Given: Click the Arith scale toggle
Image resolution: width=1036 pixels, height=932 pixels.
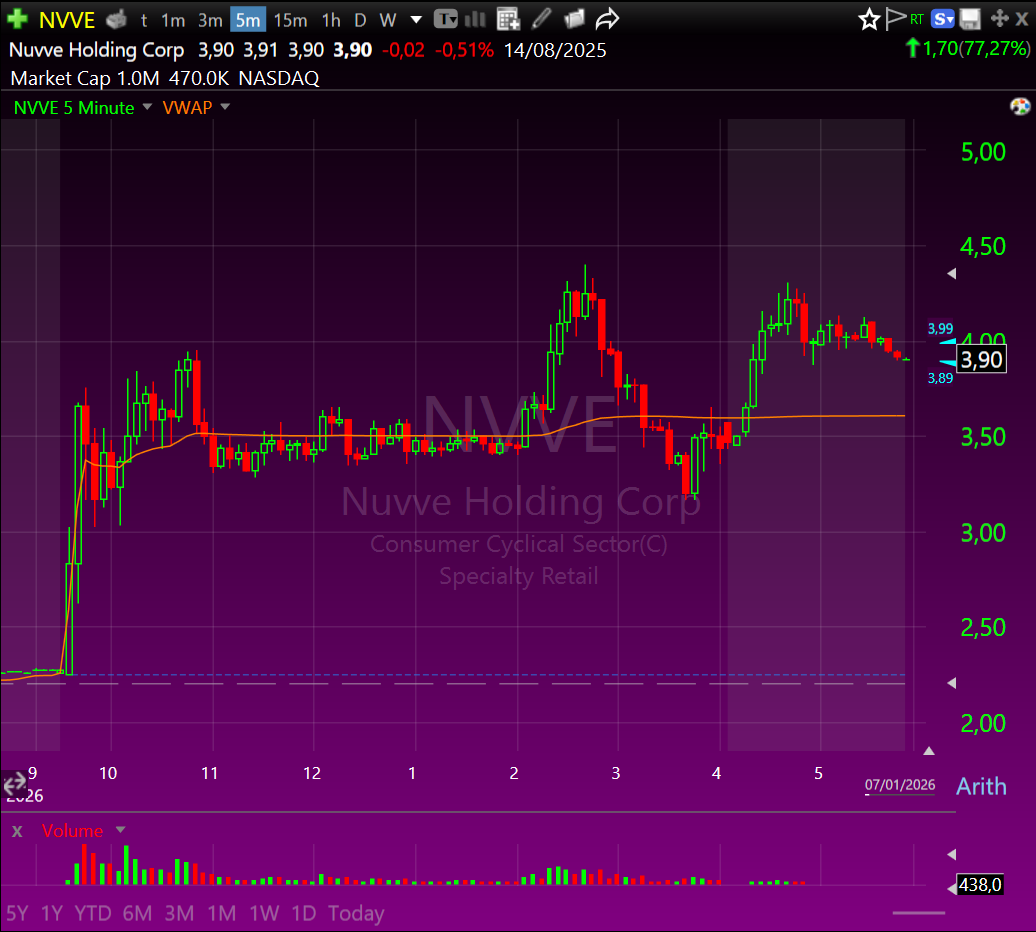Looking at the screenshot, I should [981, 786].
